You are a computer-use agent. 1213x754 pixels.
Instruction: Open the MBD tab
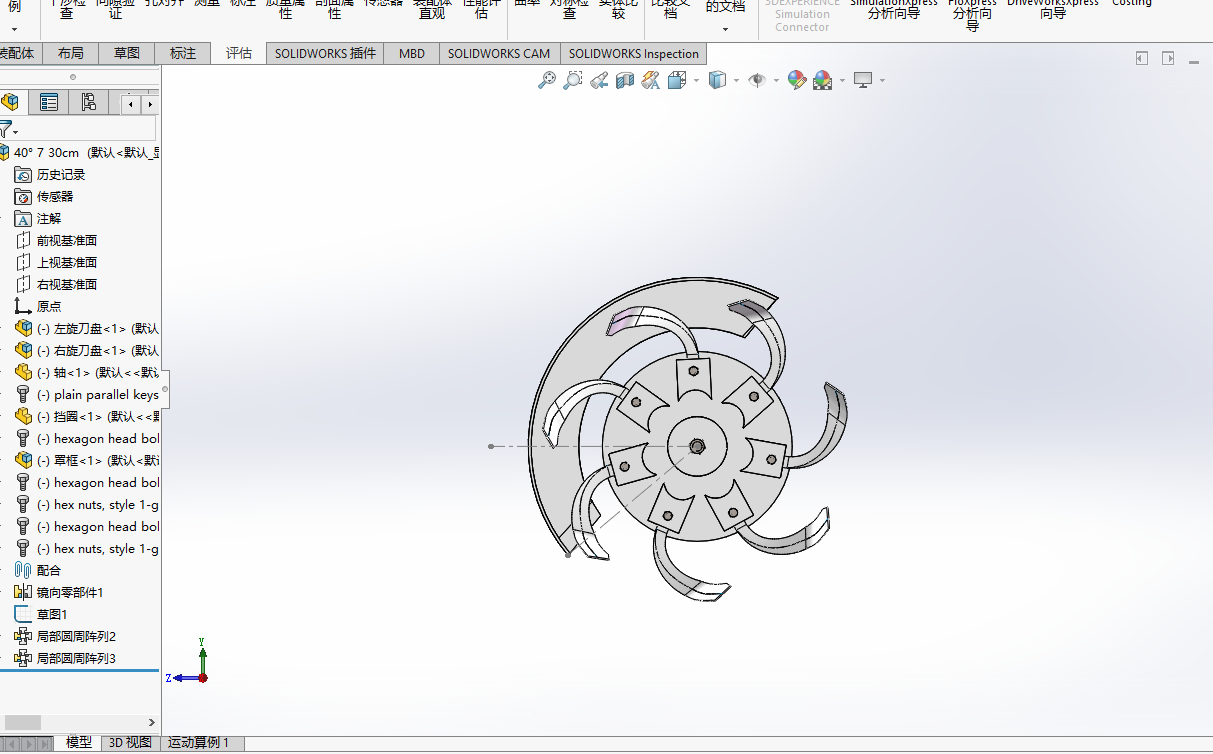[412, 54]
